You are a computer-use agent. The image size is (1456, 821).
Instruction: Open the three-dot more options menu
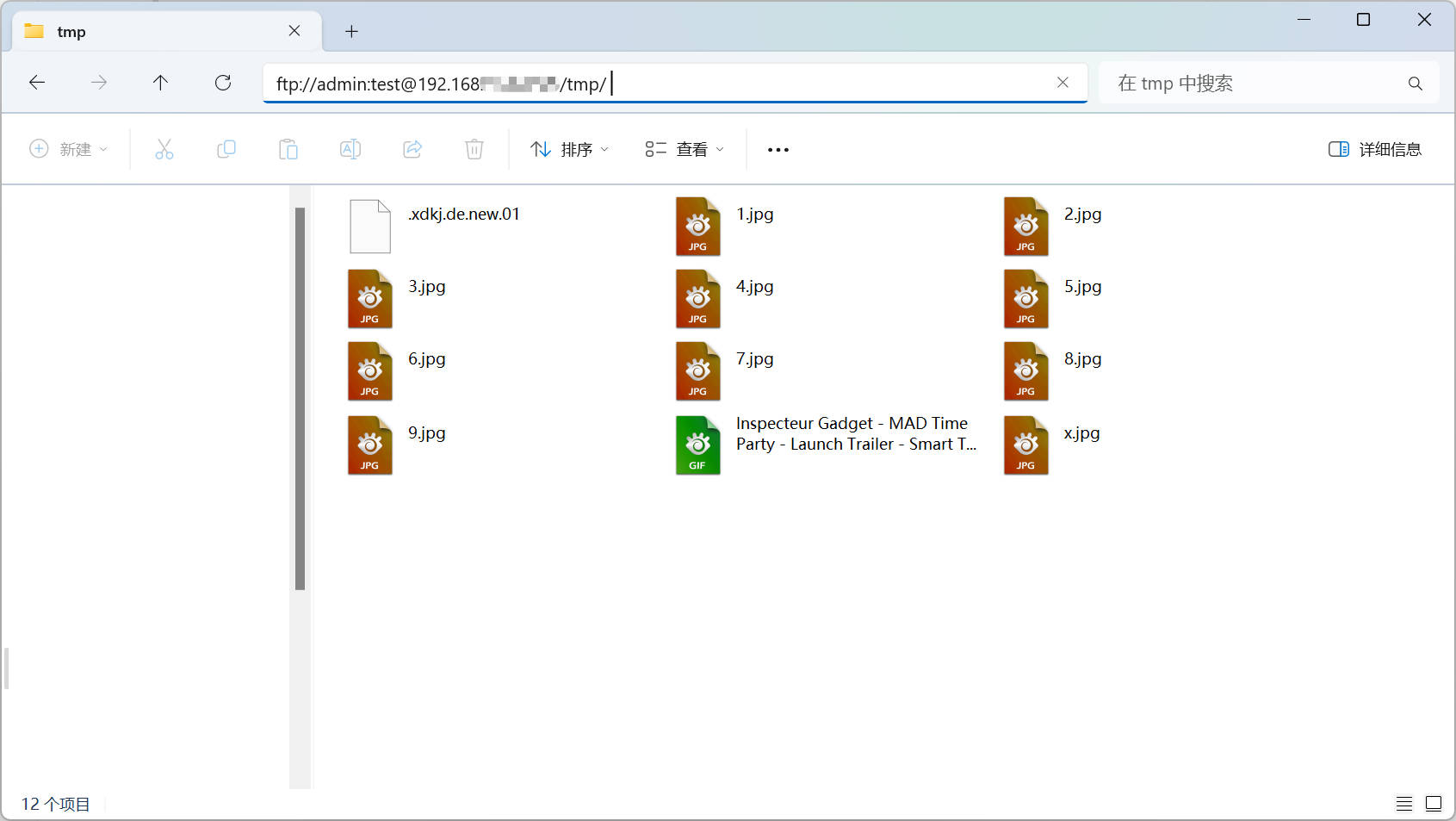tap(778, 149)
